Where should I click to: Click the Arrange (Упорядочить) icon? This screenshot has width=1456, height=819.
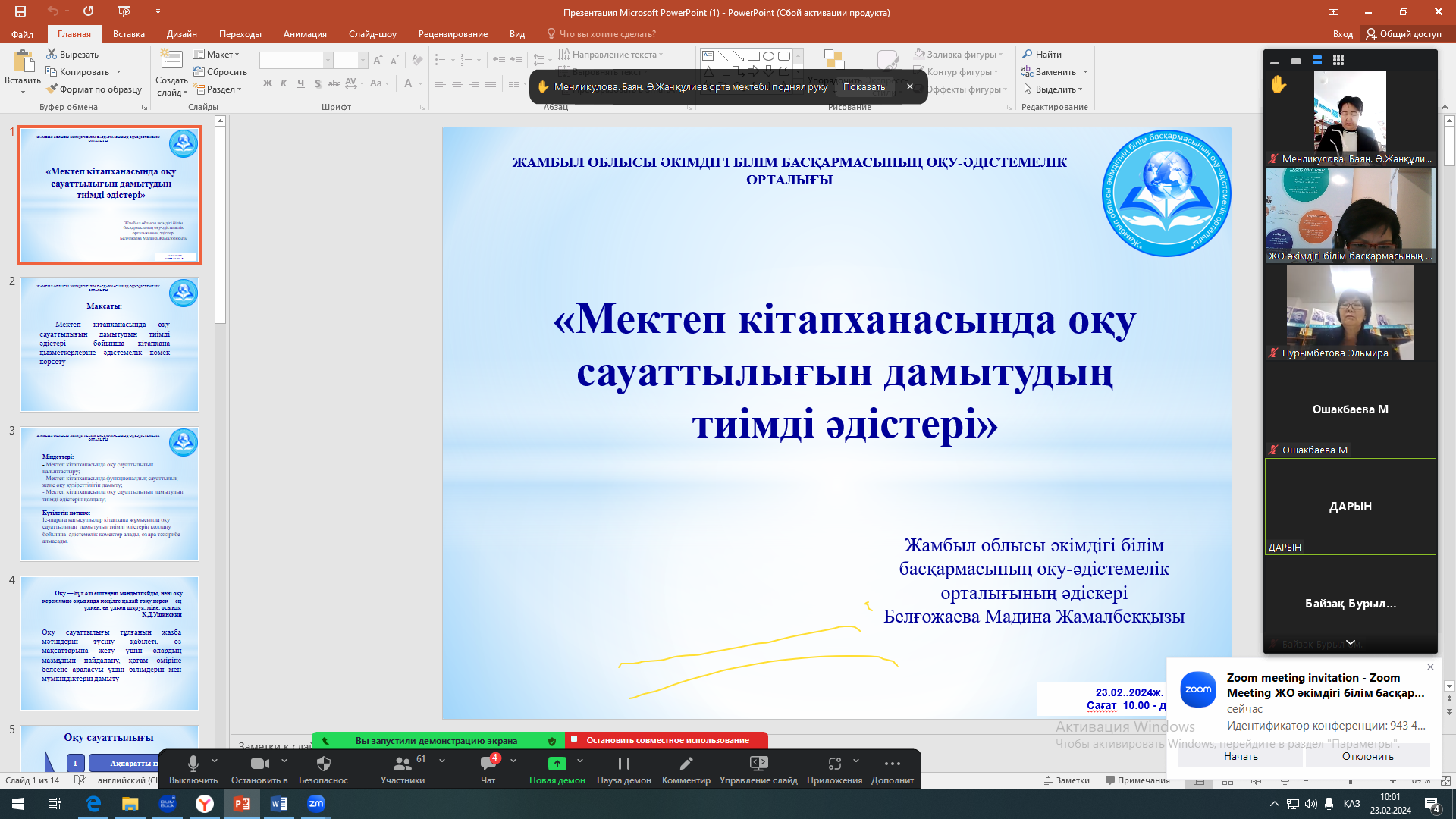[x=834, y=60]
